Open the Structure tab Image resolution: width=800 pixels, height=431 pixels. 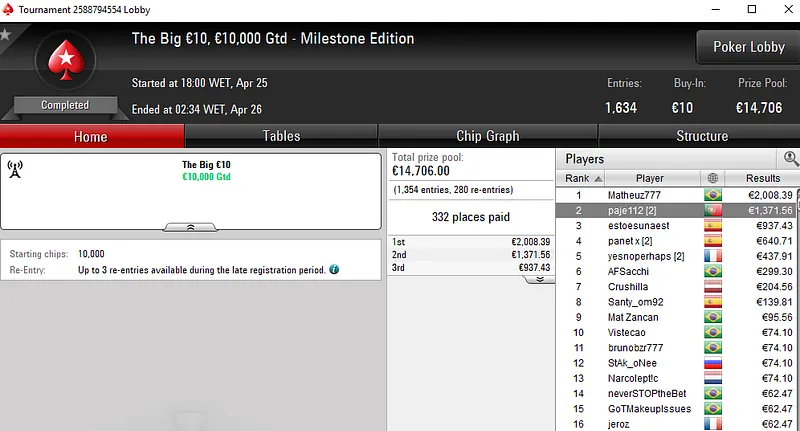pos(702,136)
